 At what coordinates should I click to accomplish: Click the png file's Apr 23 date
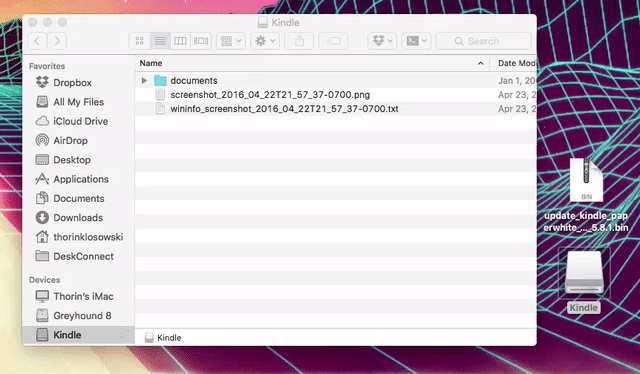pyautogui.click(x=517, y=95)
